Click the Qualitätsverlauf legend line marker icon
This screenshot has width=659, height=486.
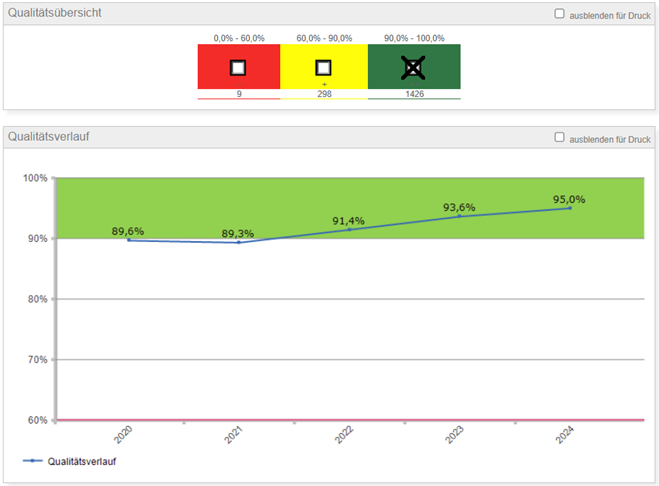click(34, 462)
